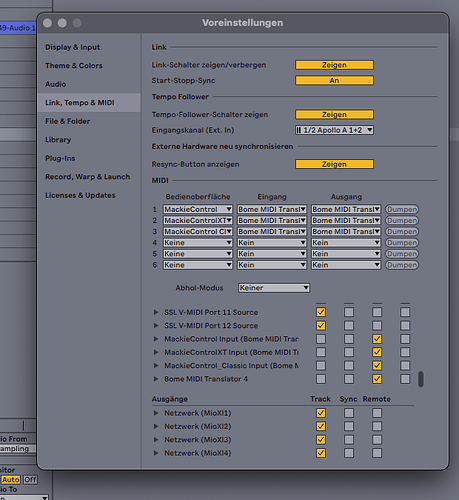
Task: Enable Sync for Netzwerk (MioXI2) output
Action: click(349, 426)
